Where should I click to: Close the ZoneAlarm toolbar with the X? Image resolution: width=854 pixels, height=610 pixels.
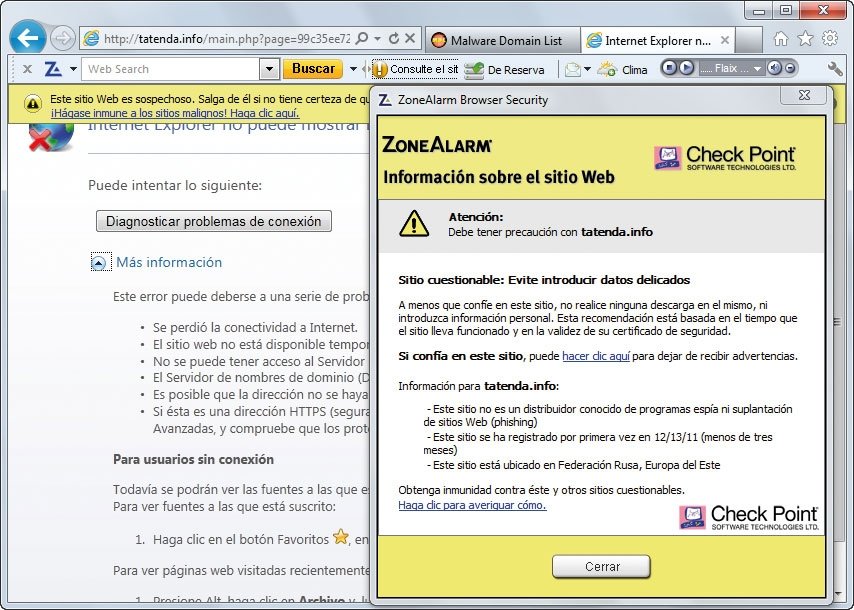pyautogui.click(x=27, y=69)
